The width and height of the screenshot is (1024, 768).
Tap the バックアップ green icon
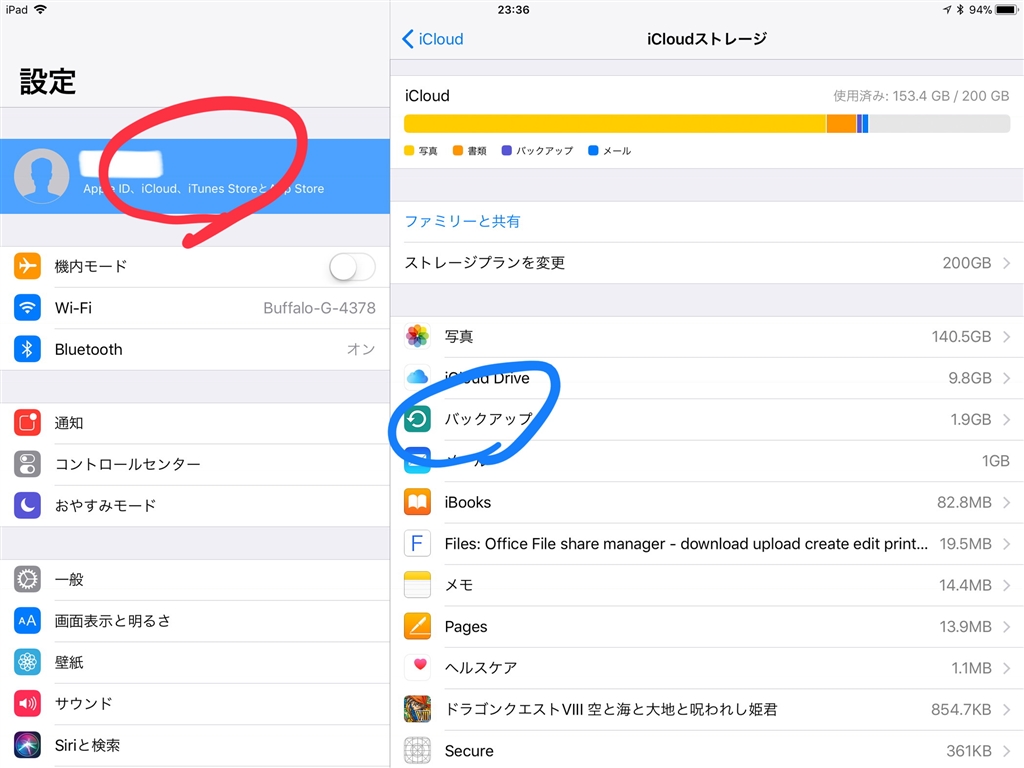[x=417, y=419]
